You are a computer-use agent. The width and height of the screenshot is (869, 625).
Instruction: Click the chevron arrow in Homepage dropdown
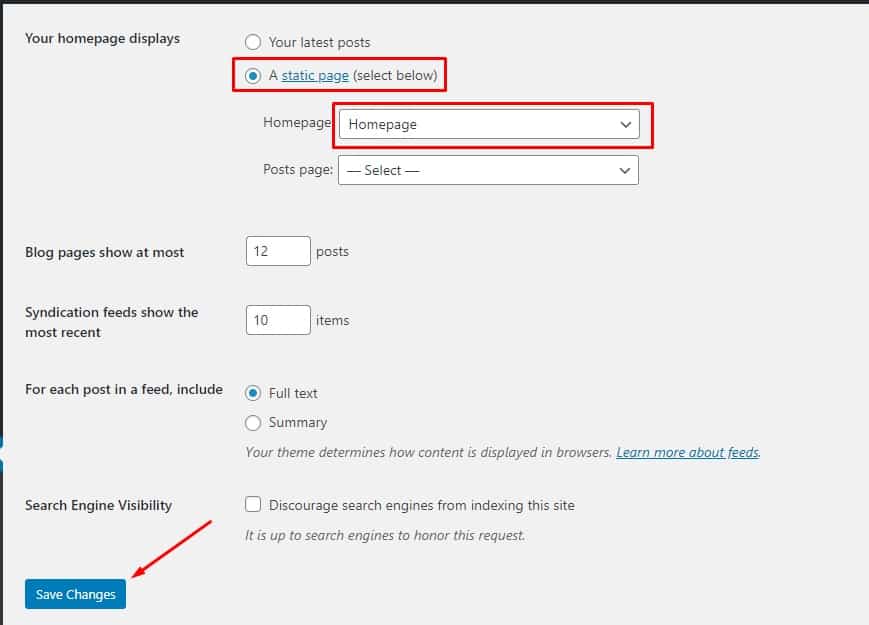point(626,125)
